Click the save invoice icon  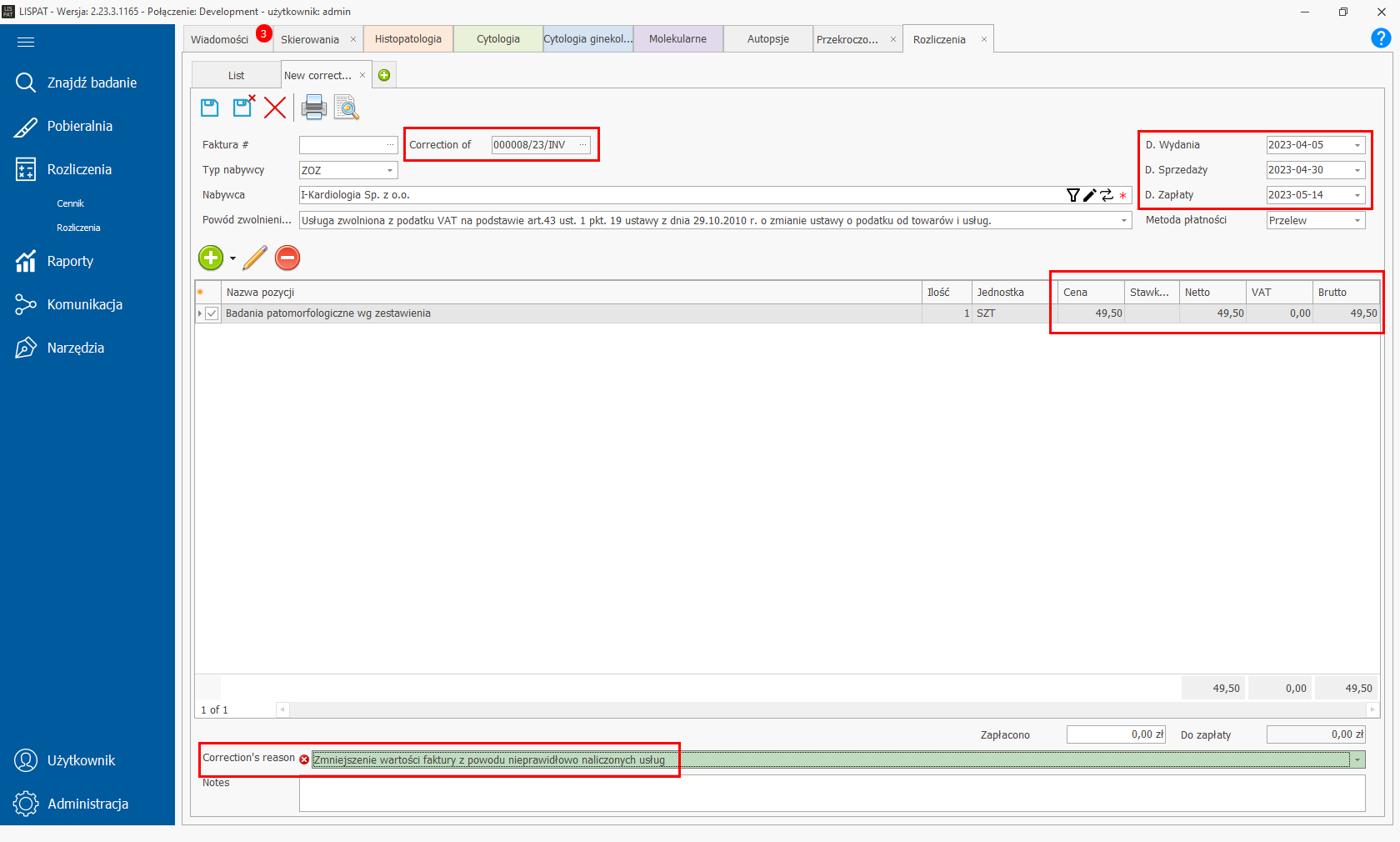209,108
